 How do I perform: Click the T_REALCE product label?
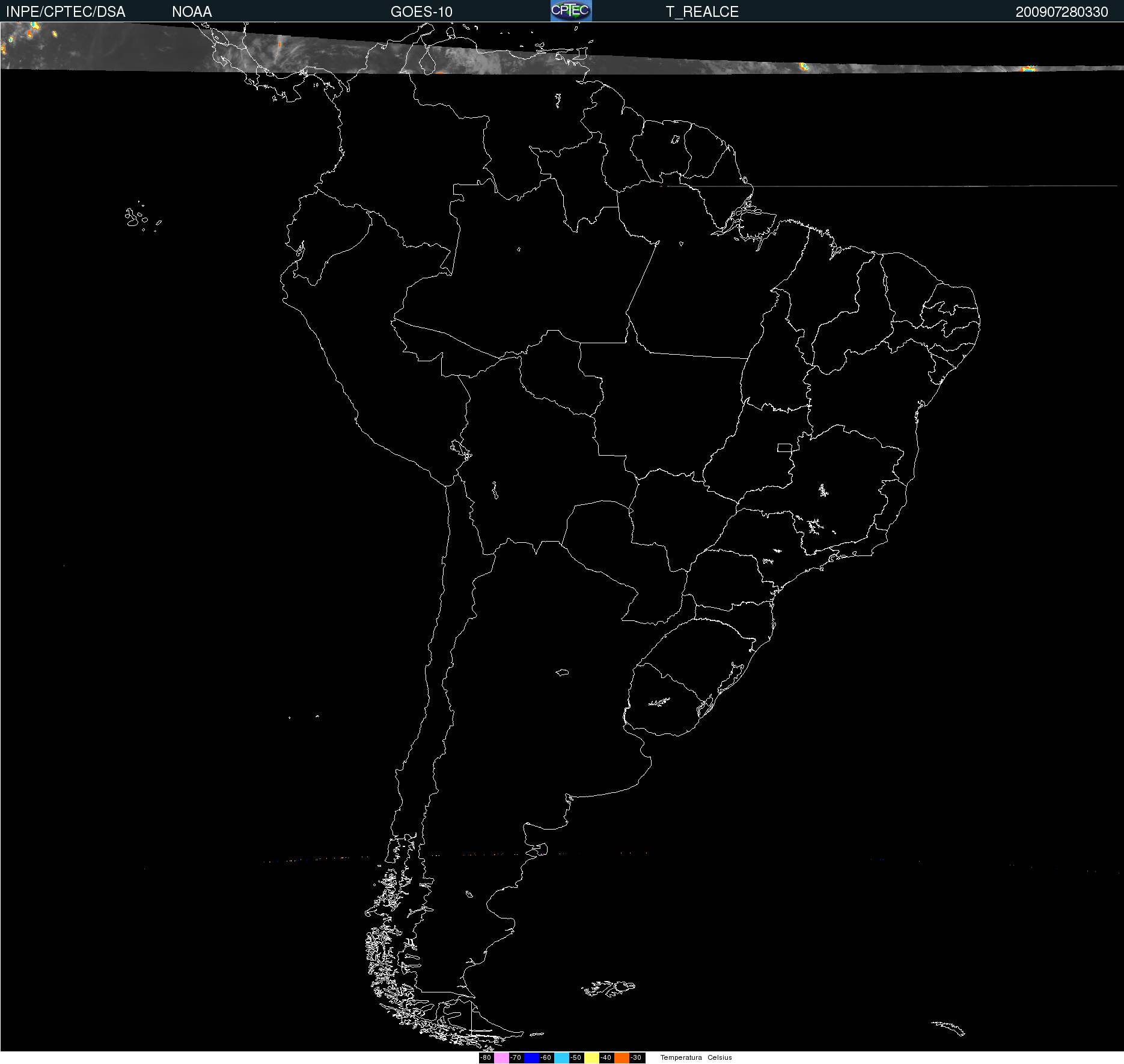coord(702,12)
